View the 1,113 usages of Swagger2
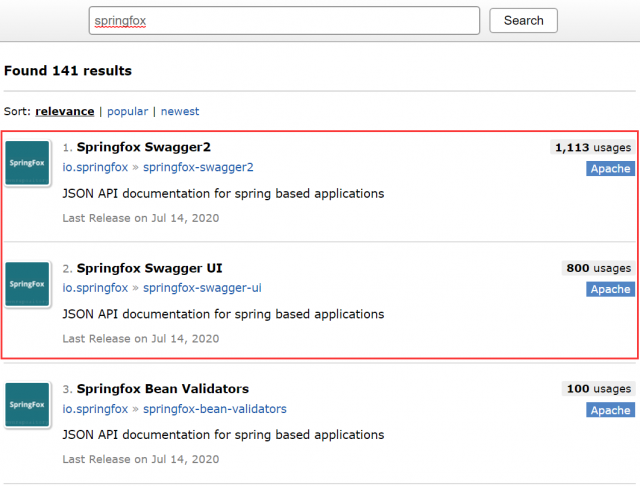640x486 pixels. pos(593,148)
